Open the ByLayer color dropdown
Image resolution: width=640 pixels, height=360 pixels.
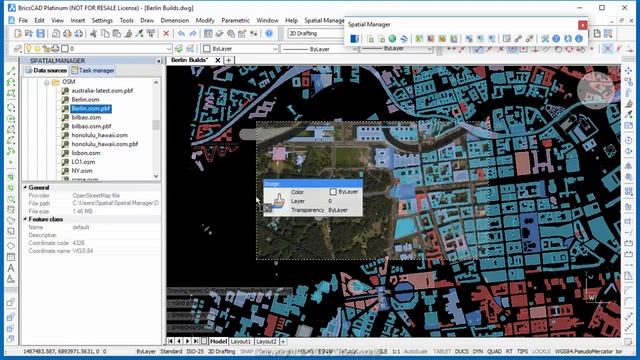tap(275, 49)
